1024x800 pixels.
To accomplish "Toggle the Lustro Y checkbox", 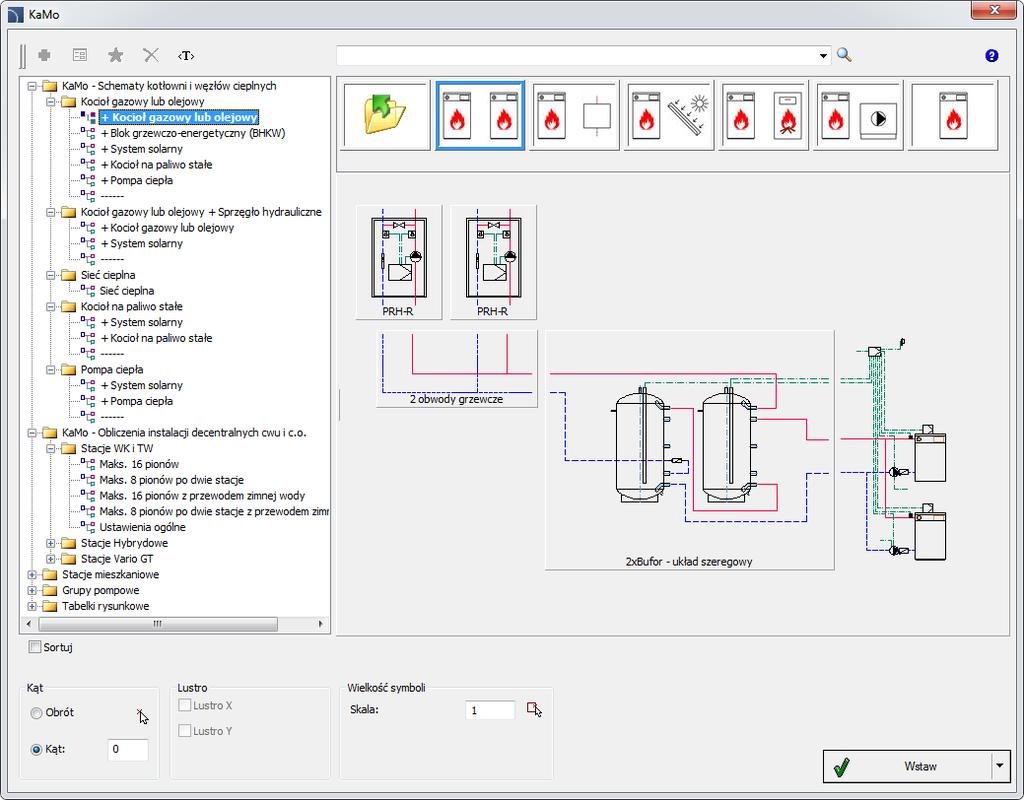I will point(185,731).
